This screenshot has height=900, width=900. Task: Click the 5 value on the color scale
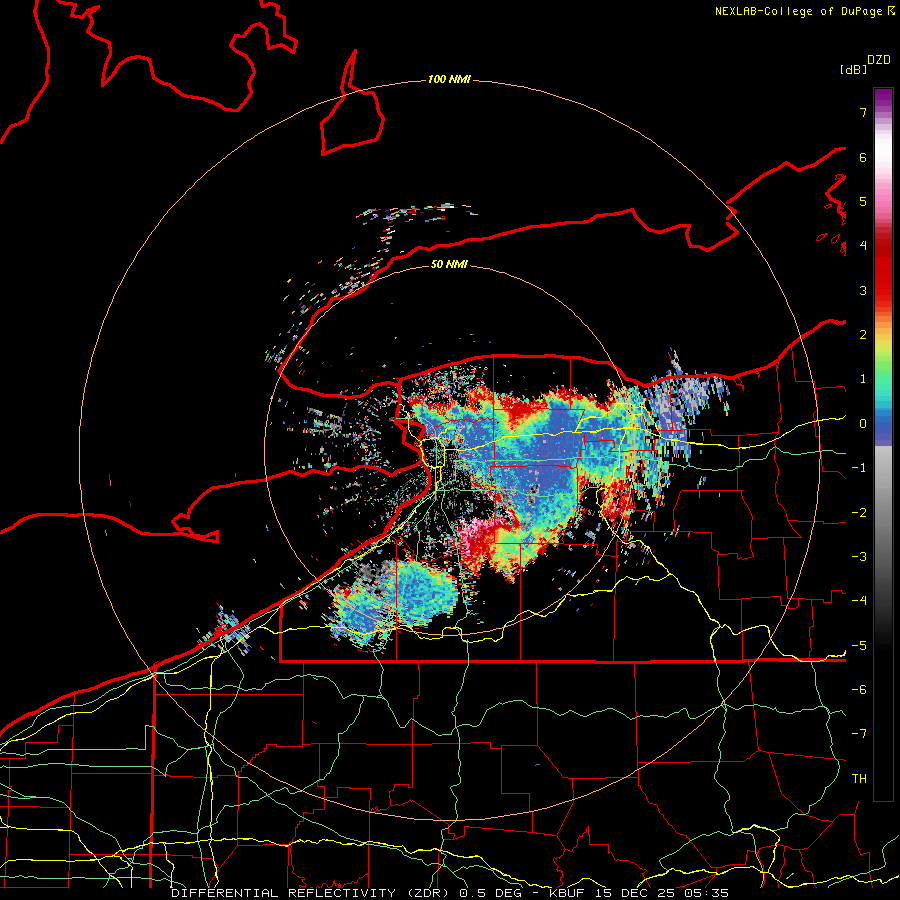coord(863,201)
